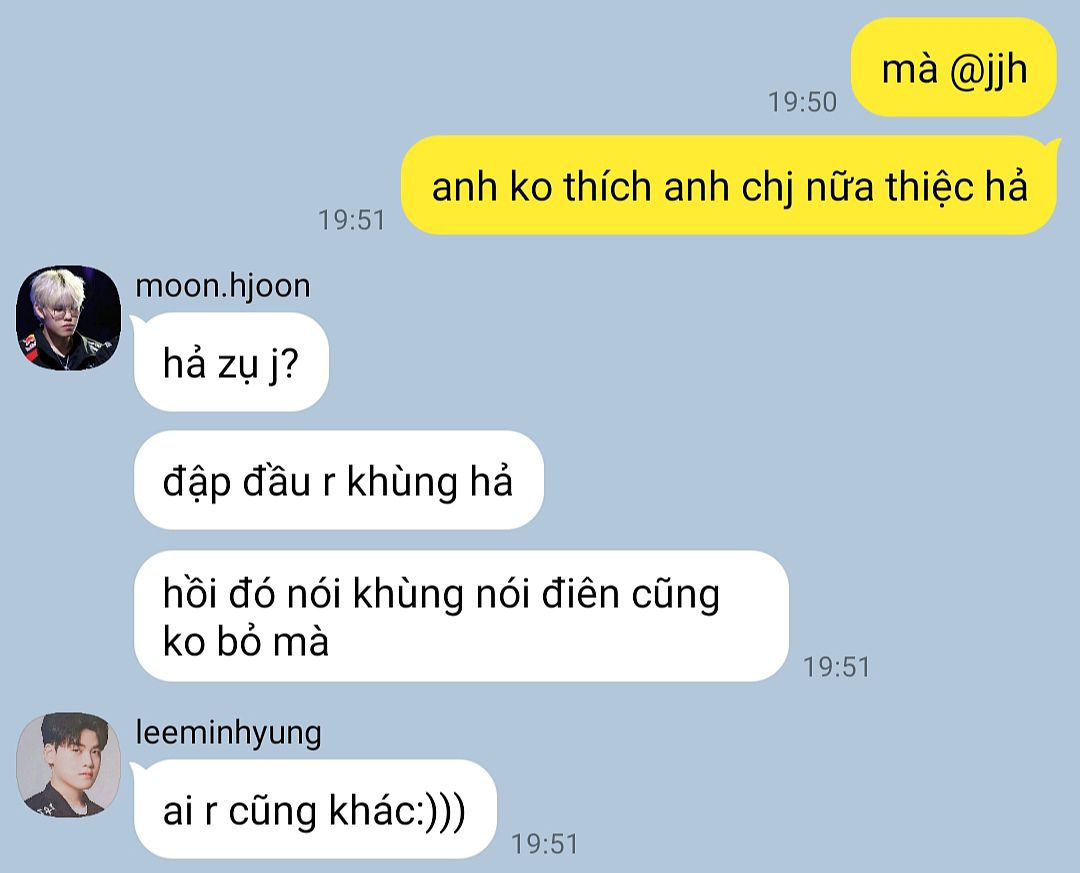Select the yellow "mà @jjh" message bubble
The image size is (1080, 873).
pos(954,68)
